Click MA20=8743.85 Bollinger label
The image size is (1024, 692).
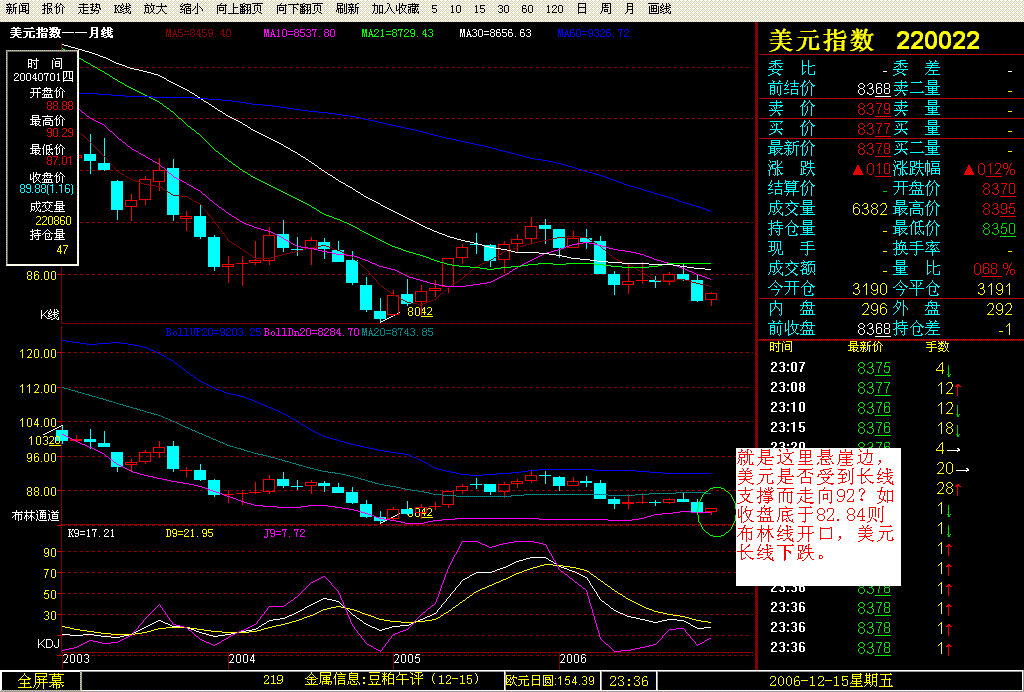(x=397, y=332)
